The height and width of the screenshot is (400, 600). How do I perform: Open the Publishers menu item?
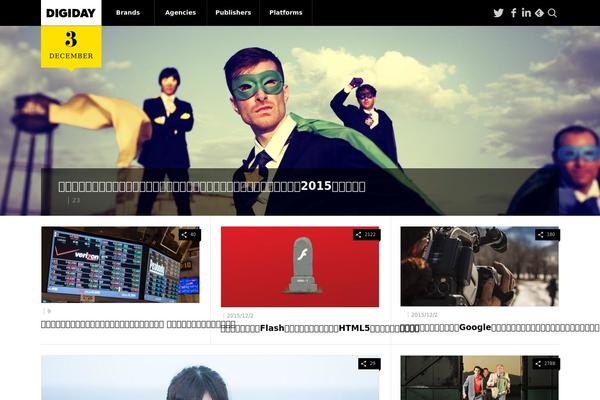tap(233, 13)
